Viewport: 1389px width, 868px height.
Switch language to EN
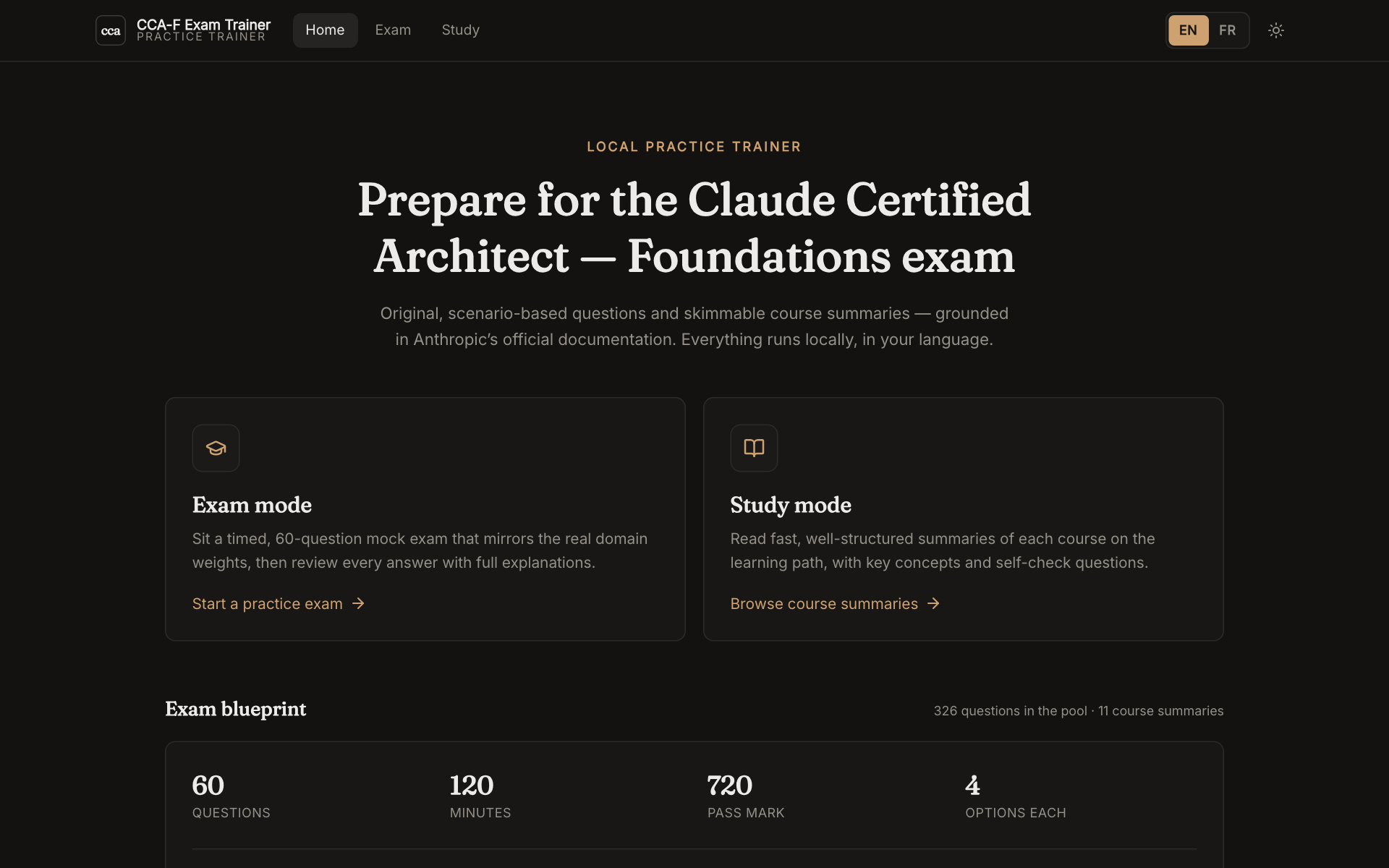coord(1188,30)
